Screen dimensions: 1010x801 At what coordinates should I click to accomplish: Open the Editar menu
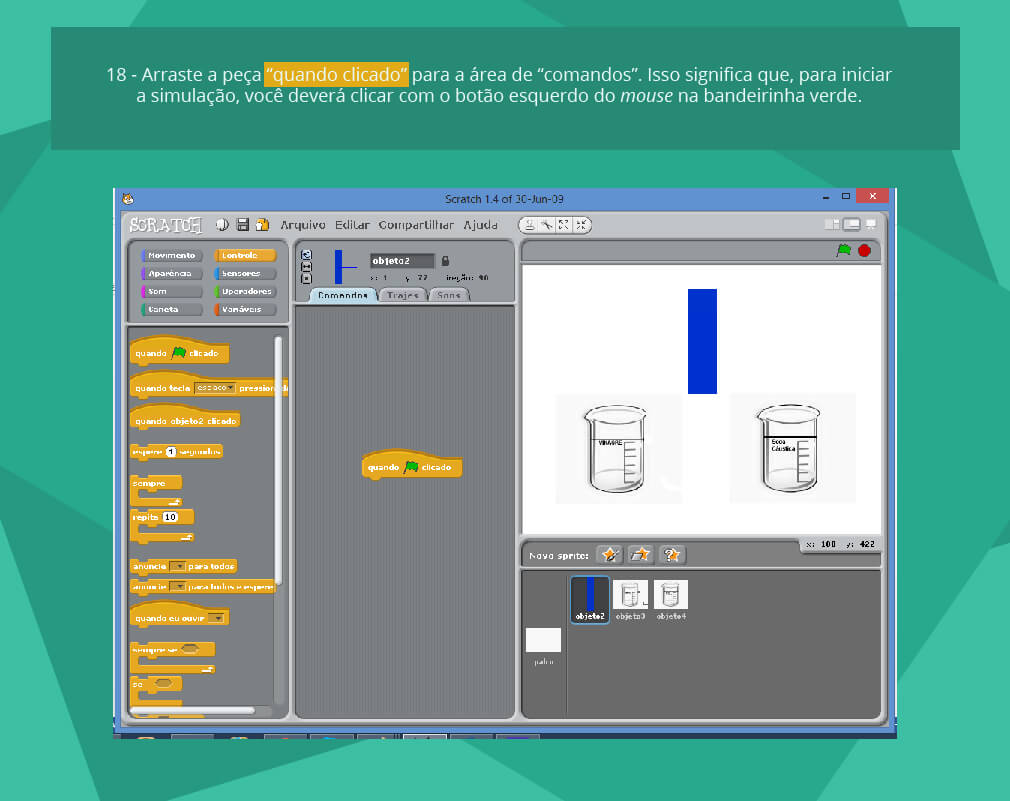352,225
